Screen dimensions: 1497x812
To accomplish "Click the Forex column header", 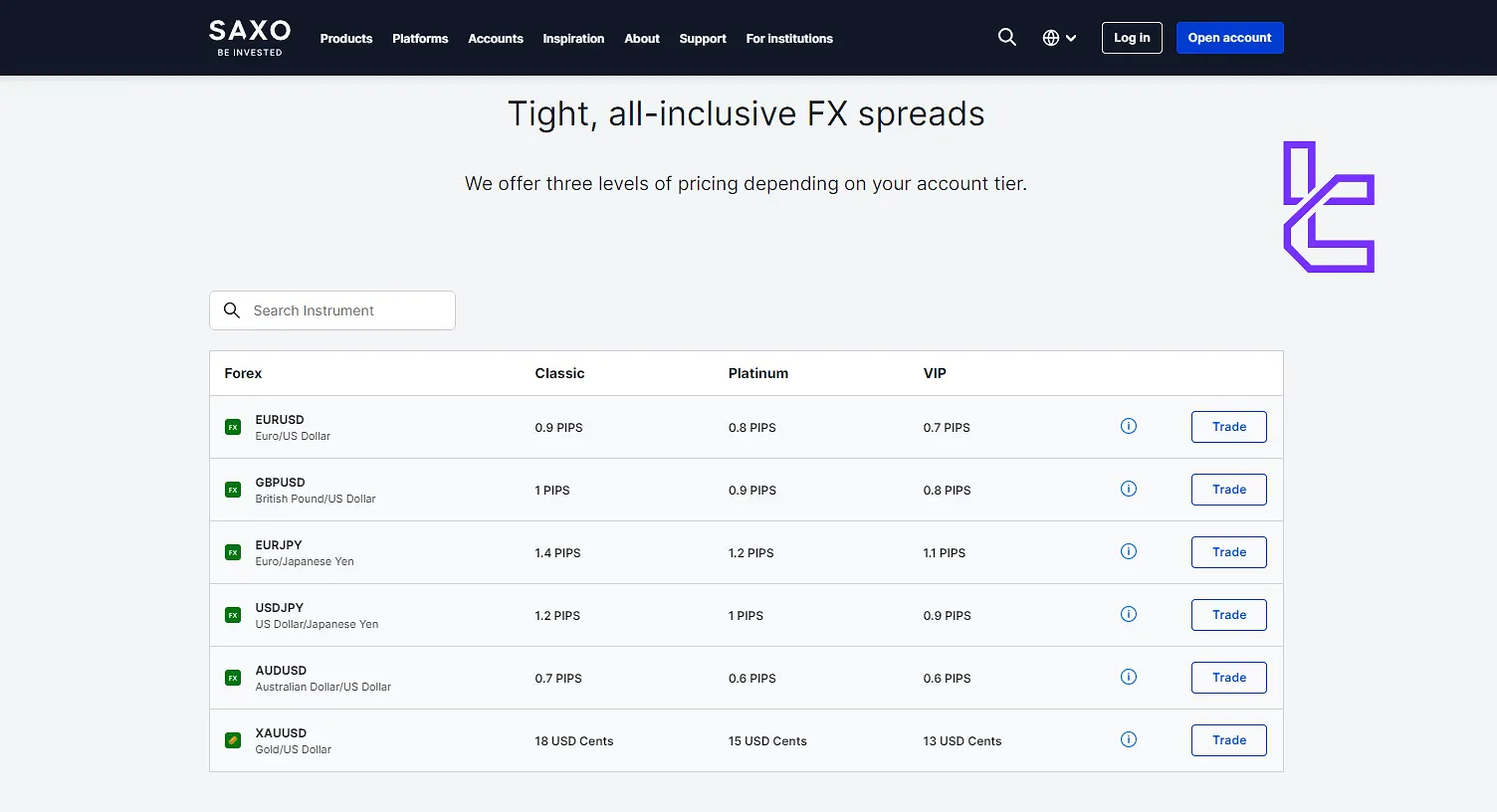I will click(x=243, y=373).
